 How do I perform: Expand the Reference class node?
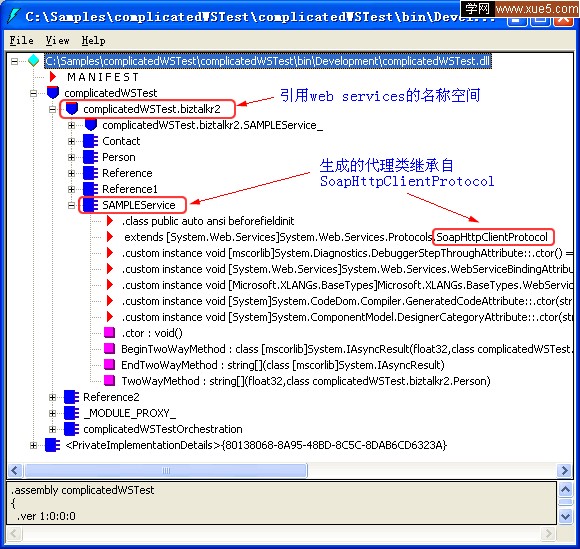(71, 173)
